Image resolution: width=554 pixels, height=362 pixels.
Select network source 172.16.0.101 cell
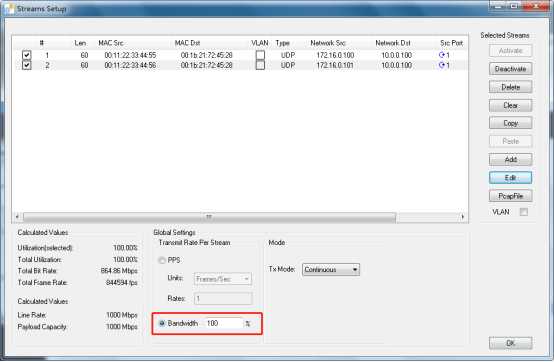335,65
